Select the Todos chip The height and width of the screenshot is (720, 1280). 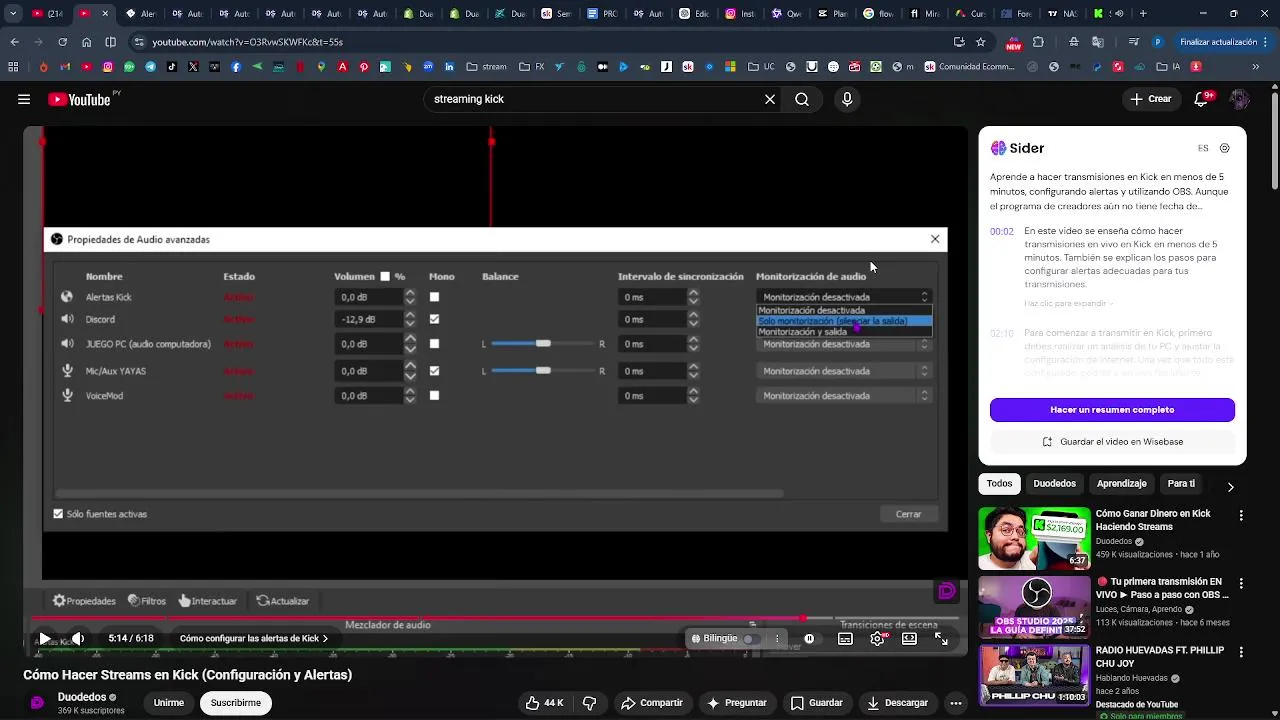tap(999, 484)
